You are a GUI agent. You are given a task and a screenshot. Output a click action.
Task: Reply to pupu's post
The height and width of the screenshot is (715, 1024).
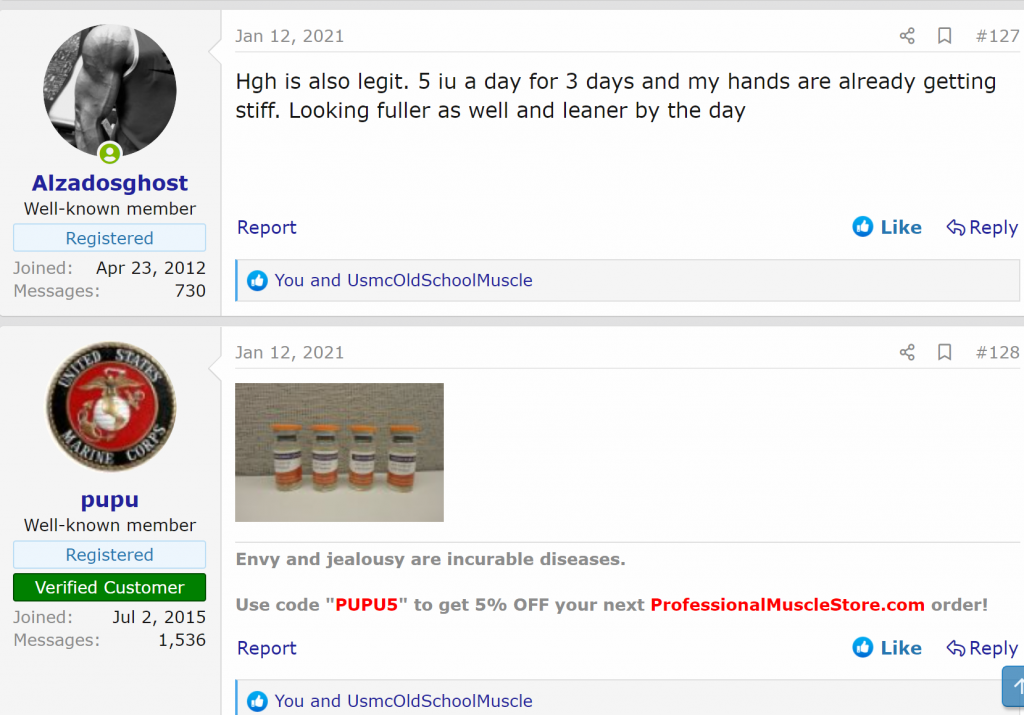coord(982,648)
